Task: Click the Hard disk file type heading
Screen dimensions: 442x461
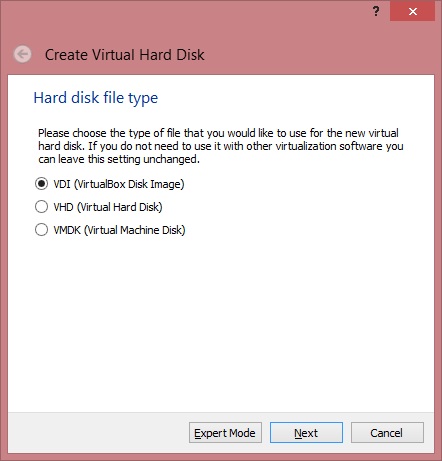Action: pos(96,98)
